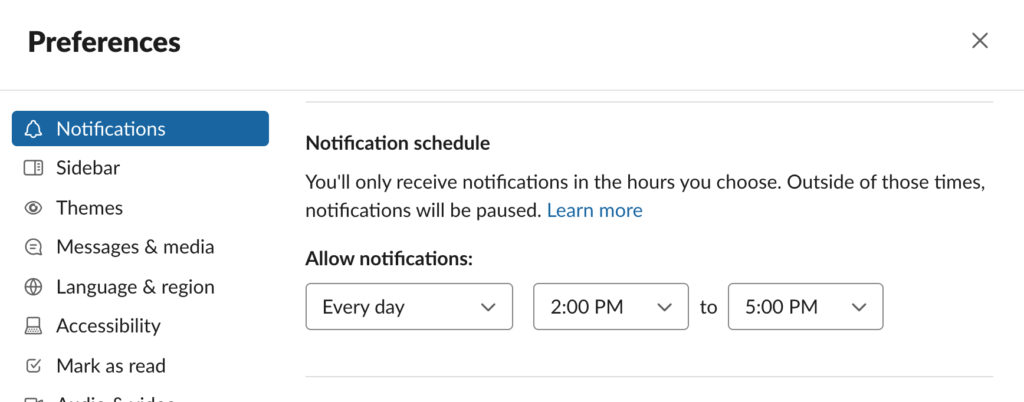1024x402 pixels.
Task: Close the Preferences dialog
Action: tap(980, 41)
